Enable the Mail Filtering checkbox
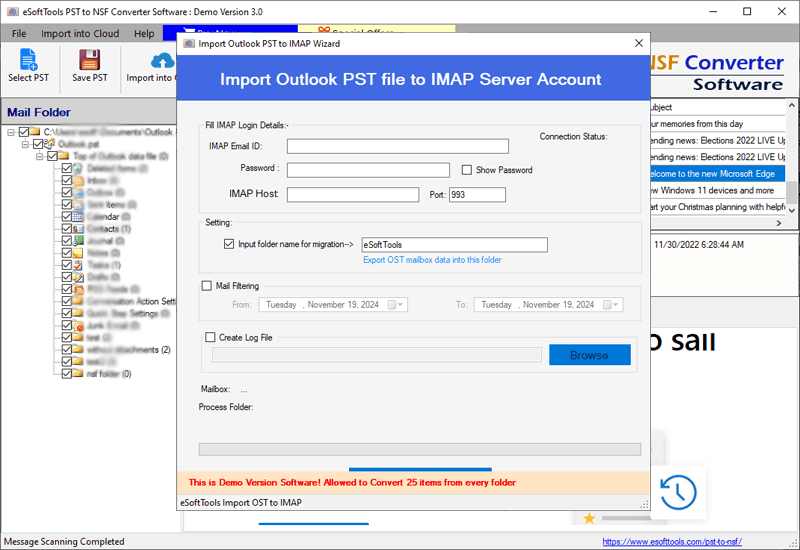800x550 pixels. point(207,286)
